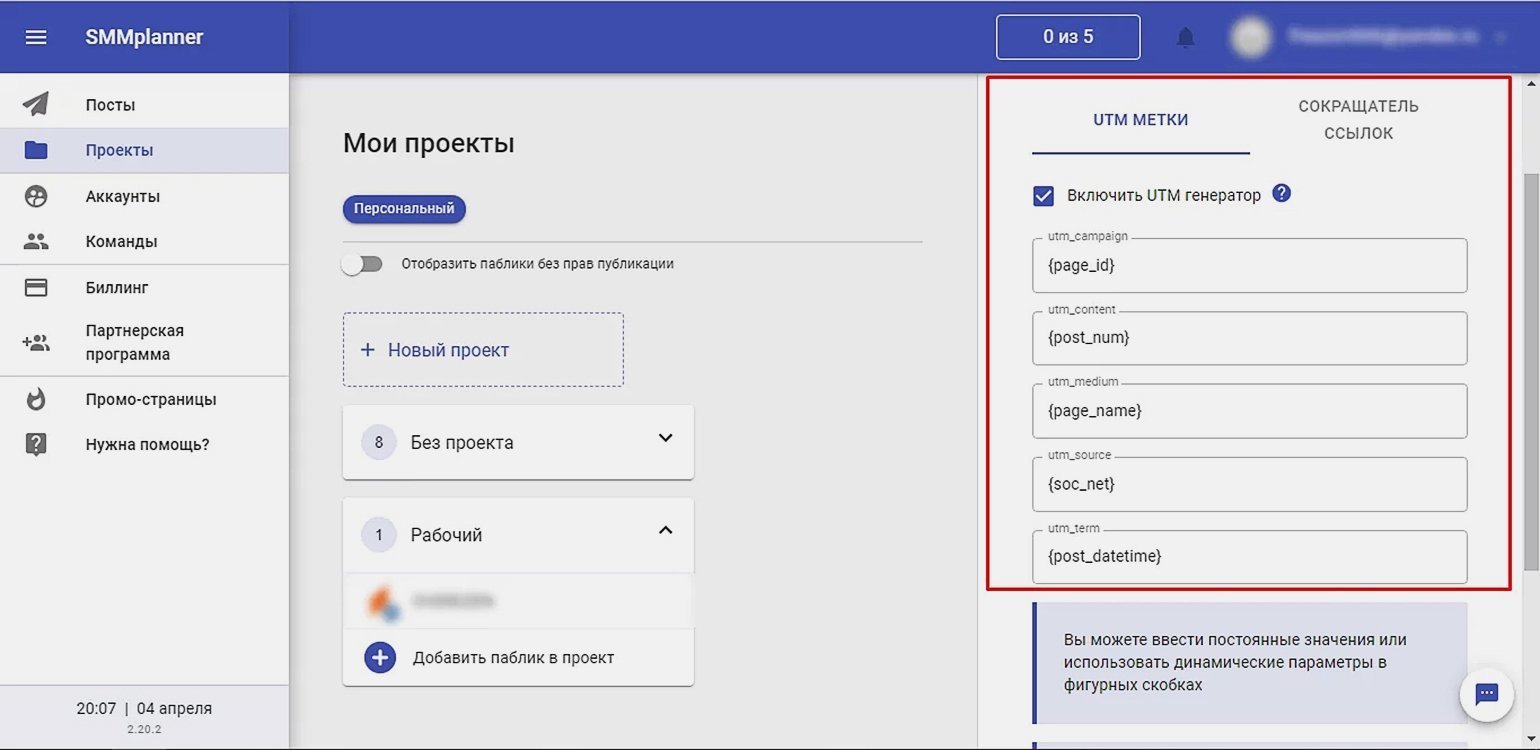Expand the 'Без проекта' project list
The image size is (1540, 750).
coord(665,439)
